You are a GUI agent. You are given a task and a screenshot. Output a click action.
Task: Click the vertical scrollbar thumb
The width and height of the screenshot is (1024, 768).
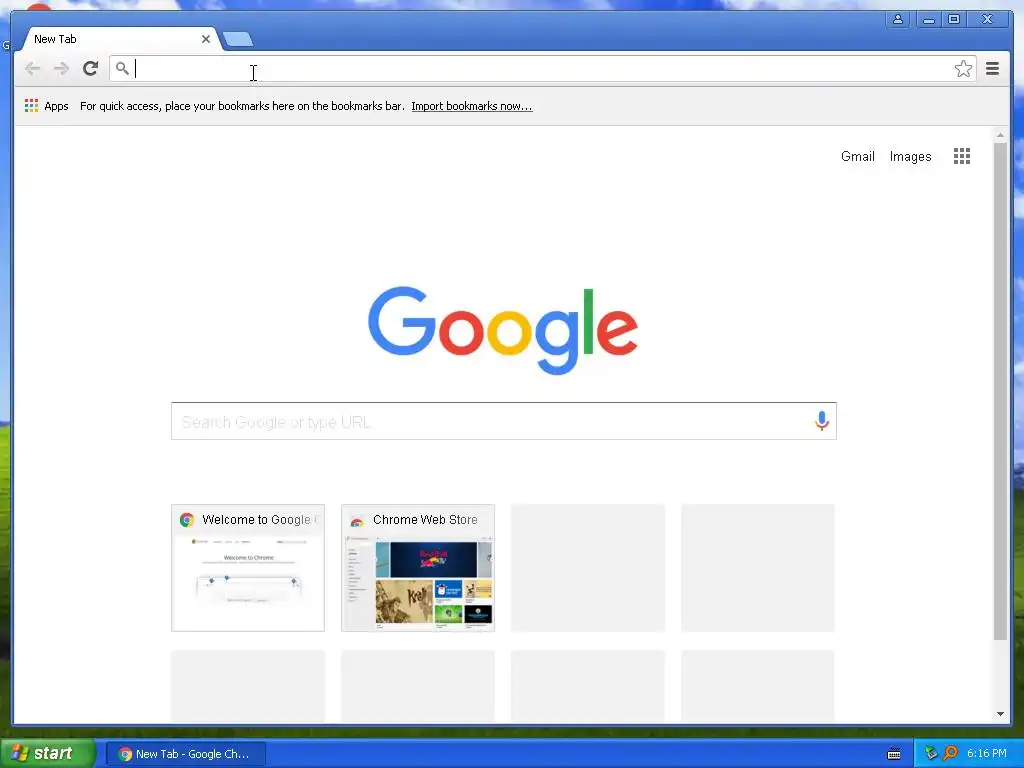(1000, 391)
